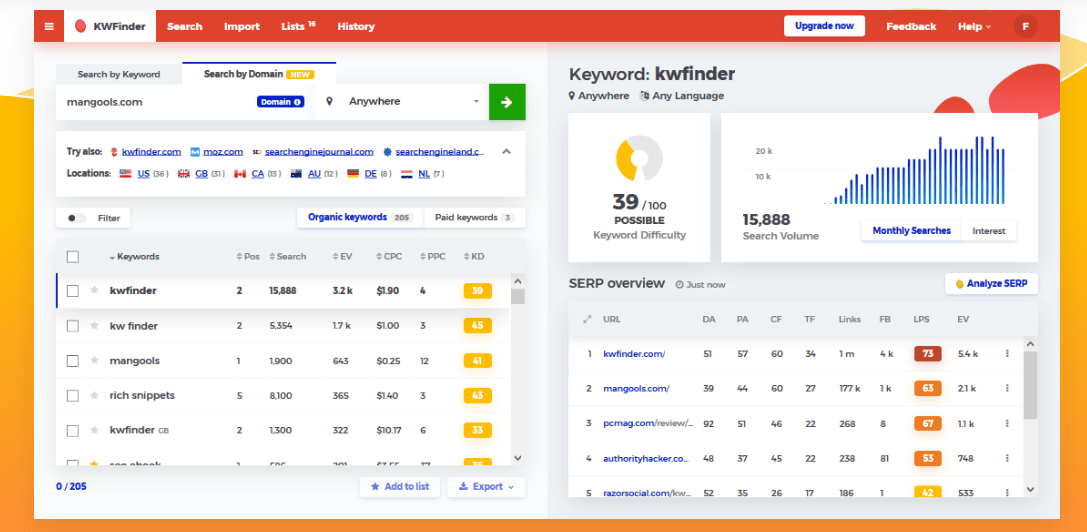Select Monthly Searches chart view

(911, 231)
